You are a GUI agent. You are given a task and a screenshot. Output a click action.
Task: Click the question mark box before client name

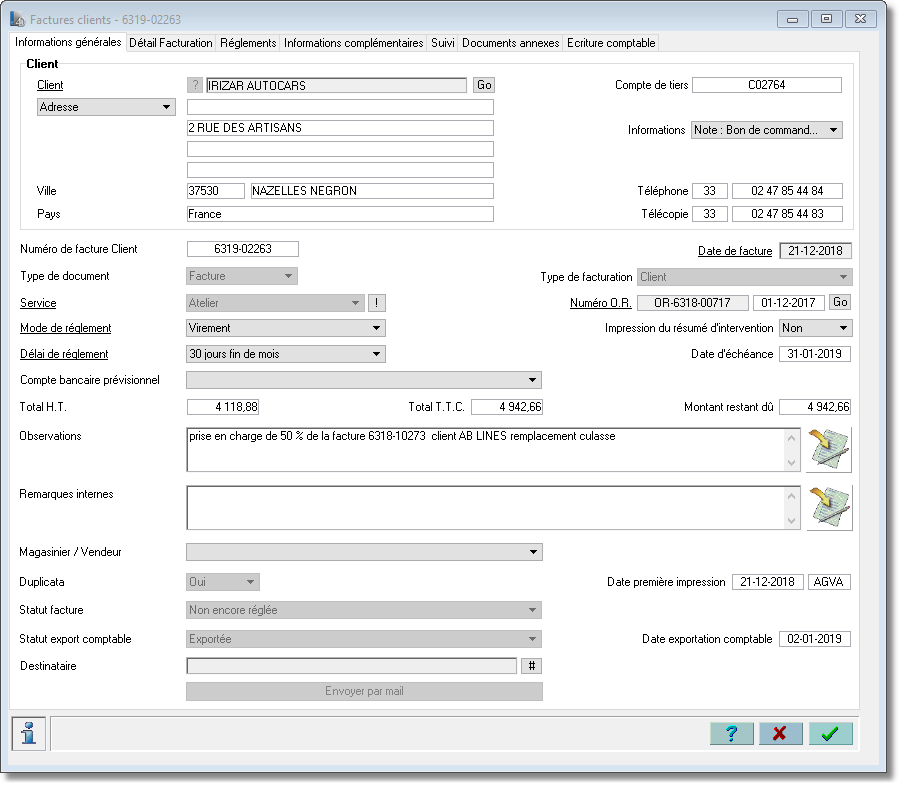[x=195, y=85]
